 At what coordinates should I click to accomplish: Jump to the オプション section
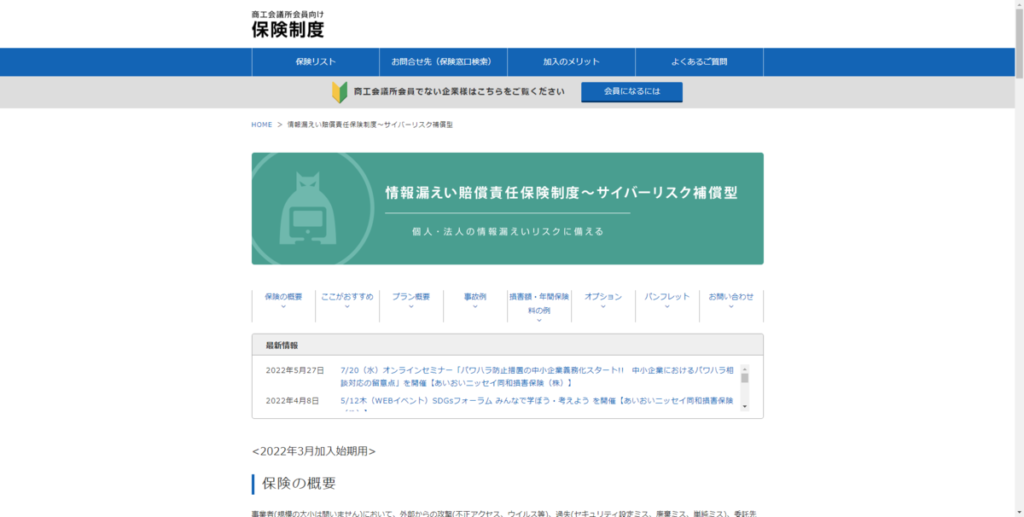(603, 296)
